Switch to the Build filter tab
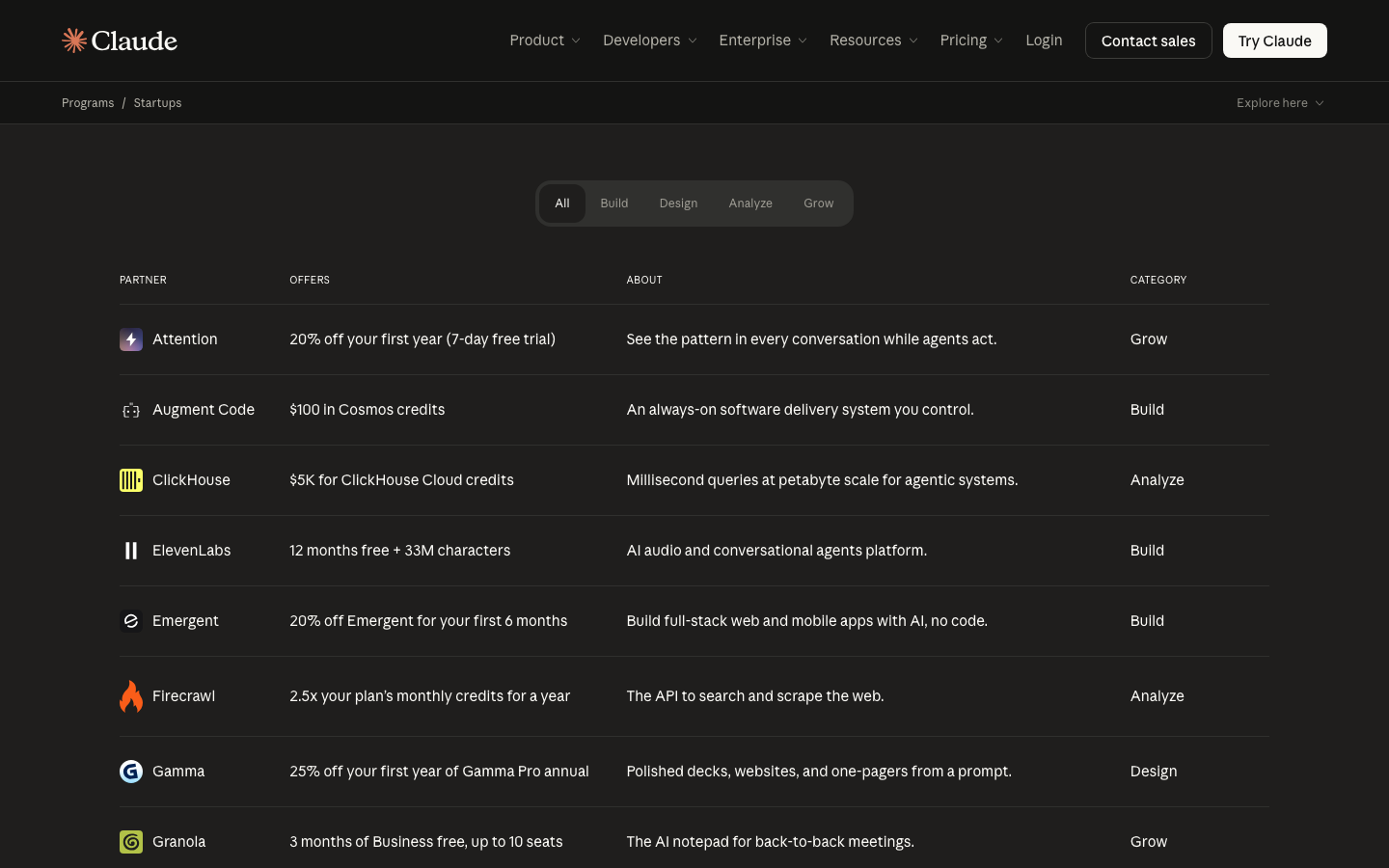Screen dimensions: 1389x868 coord(614,203)
